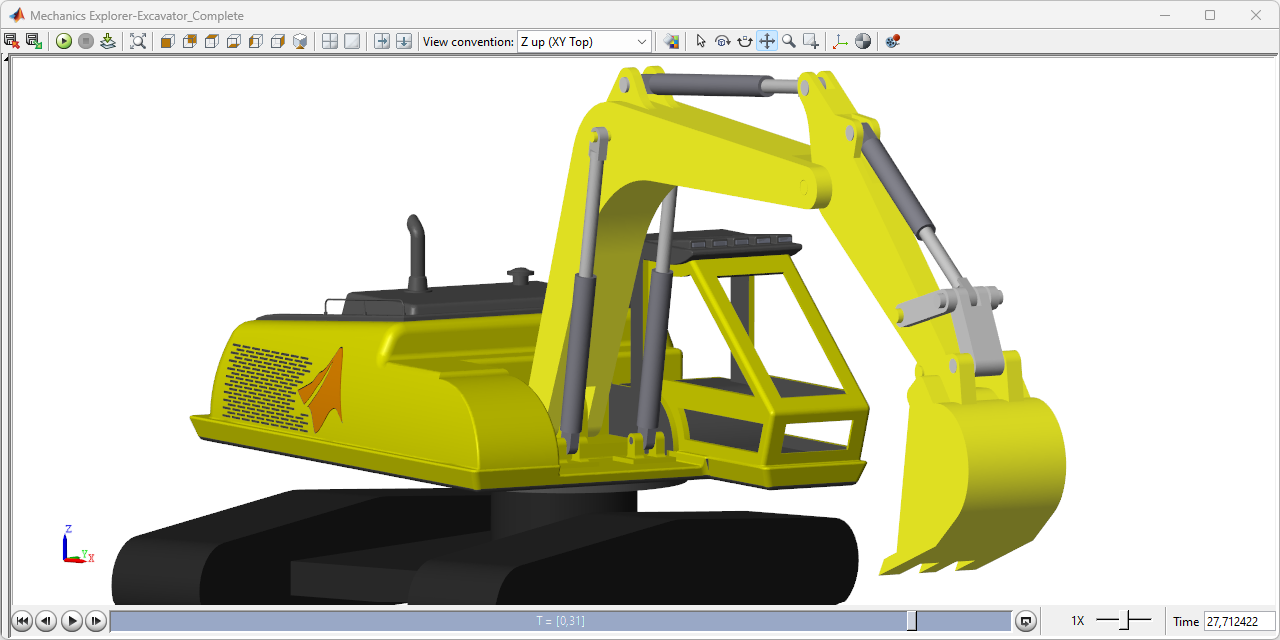1280x640 pixels.
Task: Step animation one frame backward
Action: point(47,621)
